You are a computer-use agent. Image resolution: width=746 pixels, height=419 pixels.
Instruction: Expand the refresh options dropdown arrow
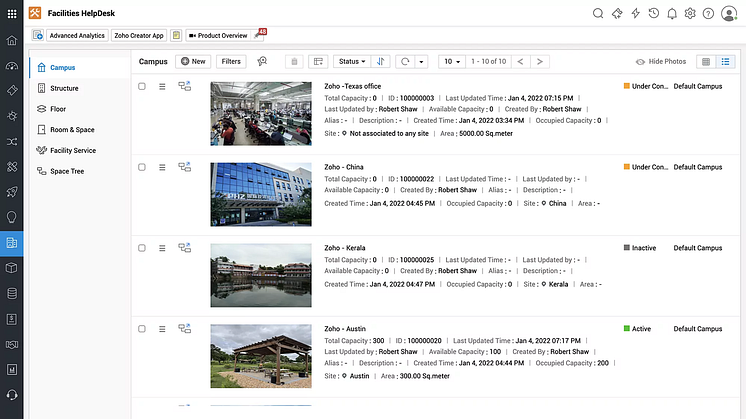point(422,61)
